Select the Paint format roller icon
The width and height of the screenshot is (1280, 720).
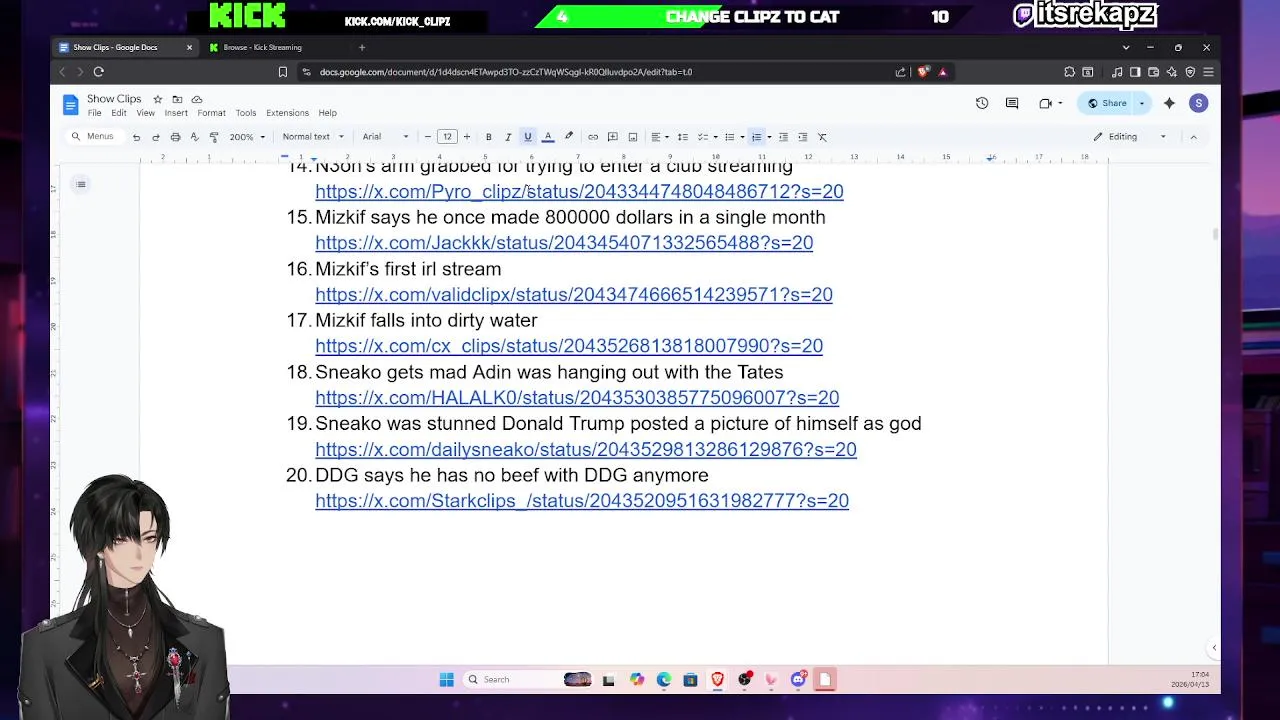(214, 137)
